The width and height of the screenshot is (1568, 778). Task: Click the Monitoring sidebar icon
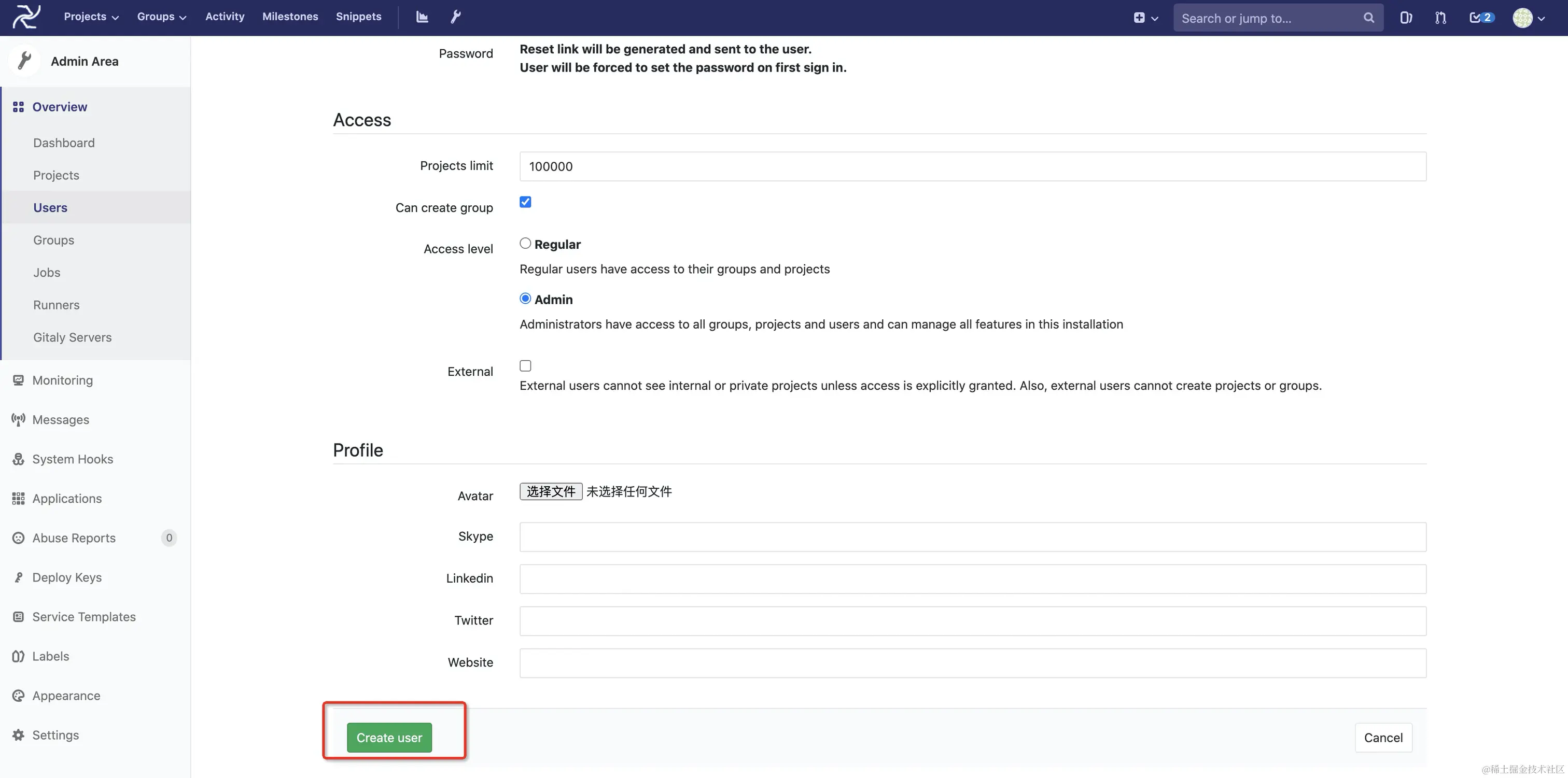tap(18, 380)
